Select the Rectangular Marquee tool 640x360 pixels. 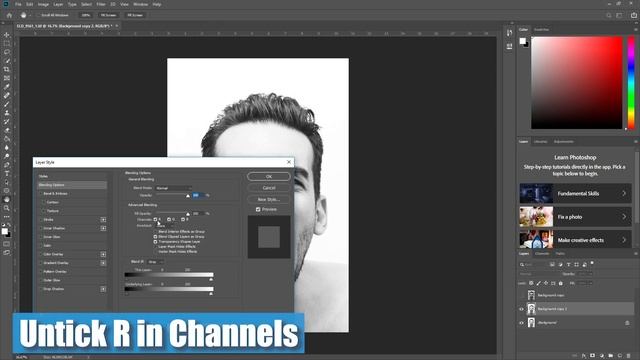tap(7, 43)
